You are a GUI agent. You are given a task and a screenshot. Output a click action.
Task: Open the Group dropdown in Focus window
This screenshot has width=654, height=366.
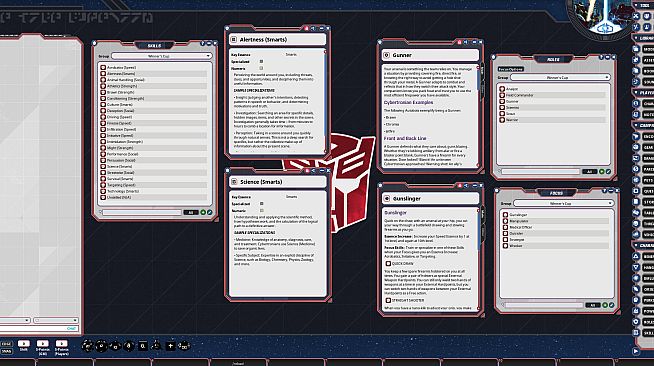coord(563,203)
